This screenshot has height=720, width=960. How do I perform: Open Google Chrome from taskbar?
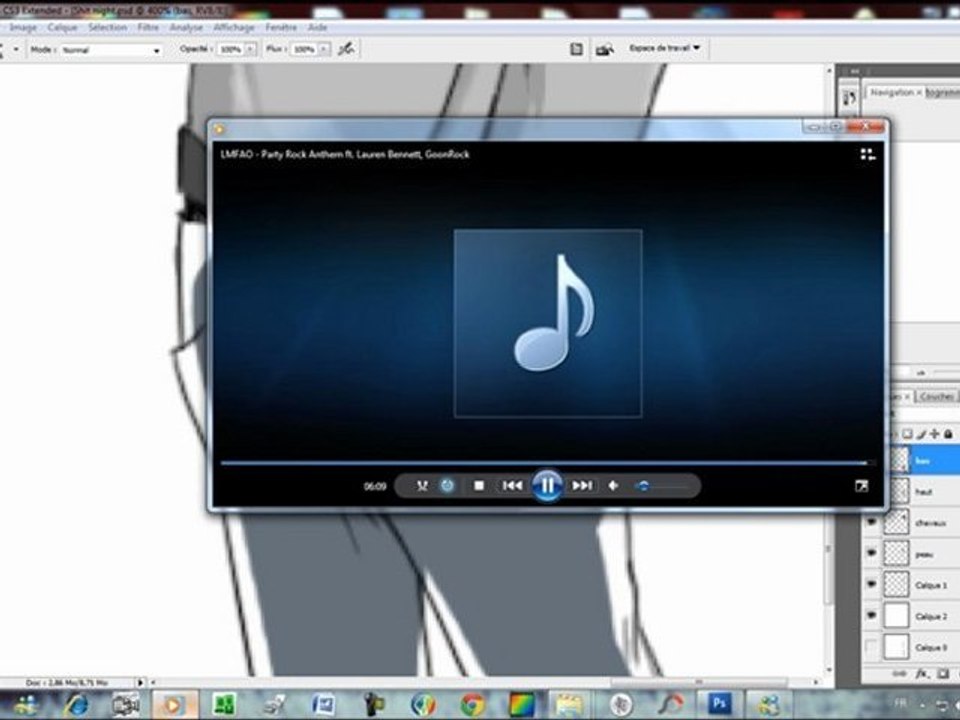(x=472, y=705)
